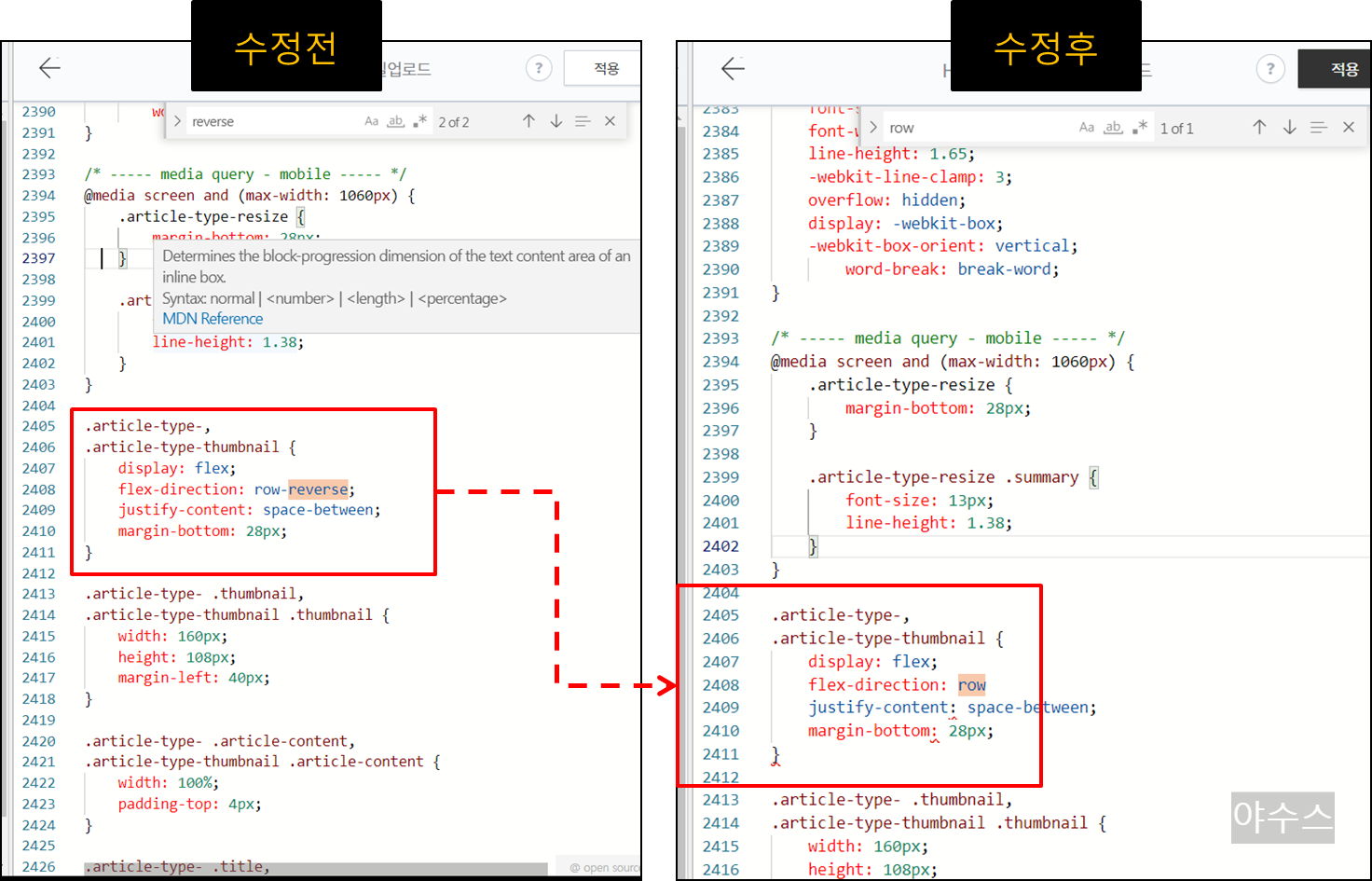
Task: Click highlighted 'row' on right line 2408
Action: pyautogui.click(x=971, y=685)
